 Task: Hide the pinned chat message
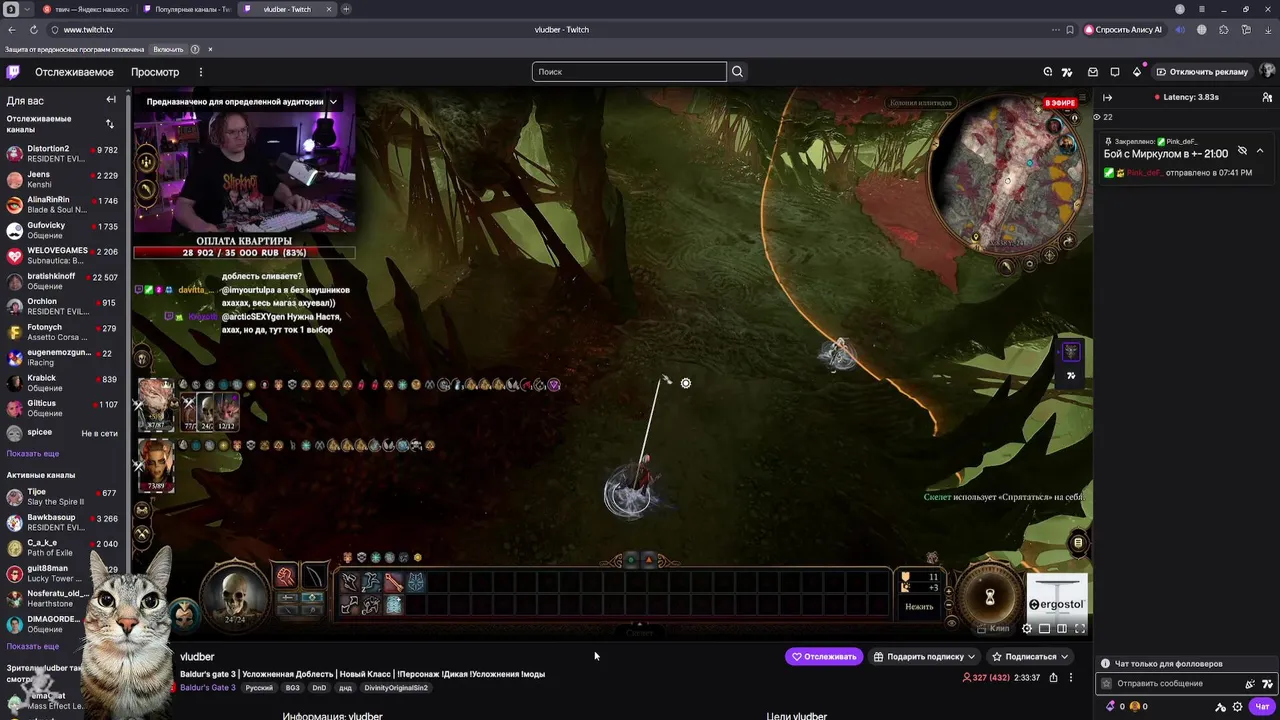(1242, 150)
